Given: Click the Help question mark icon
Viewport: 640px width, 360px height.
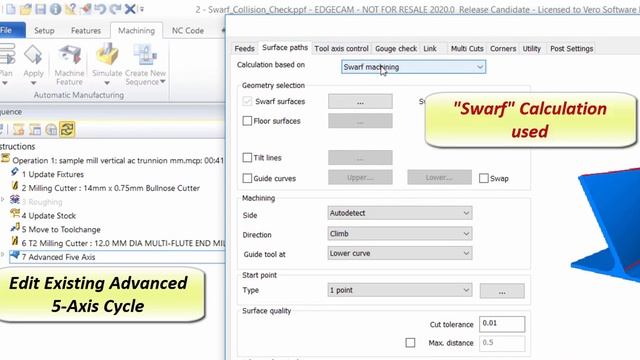Looking at the screenshot, I should click(x=71, y=9).
